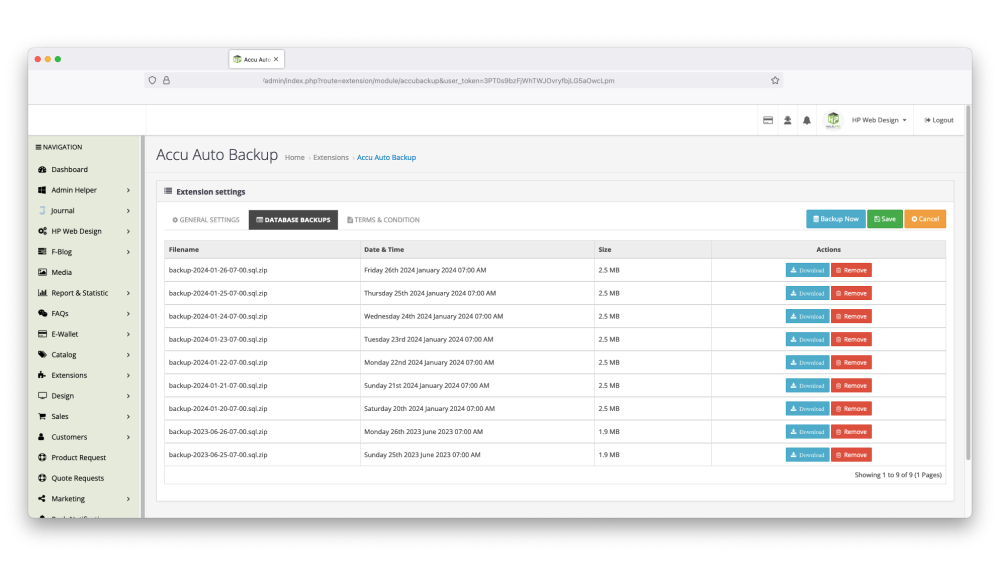This screenshot has width=1000, height=585.
Task: Expand the Catalog menu chevron
Action: [128, 355]
